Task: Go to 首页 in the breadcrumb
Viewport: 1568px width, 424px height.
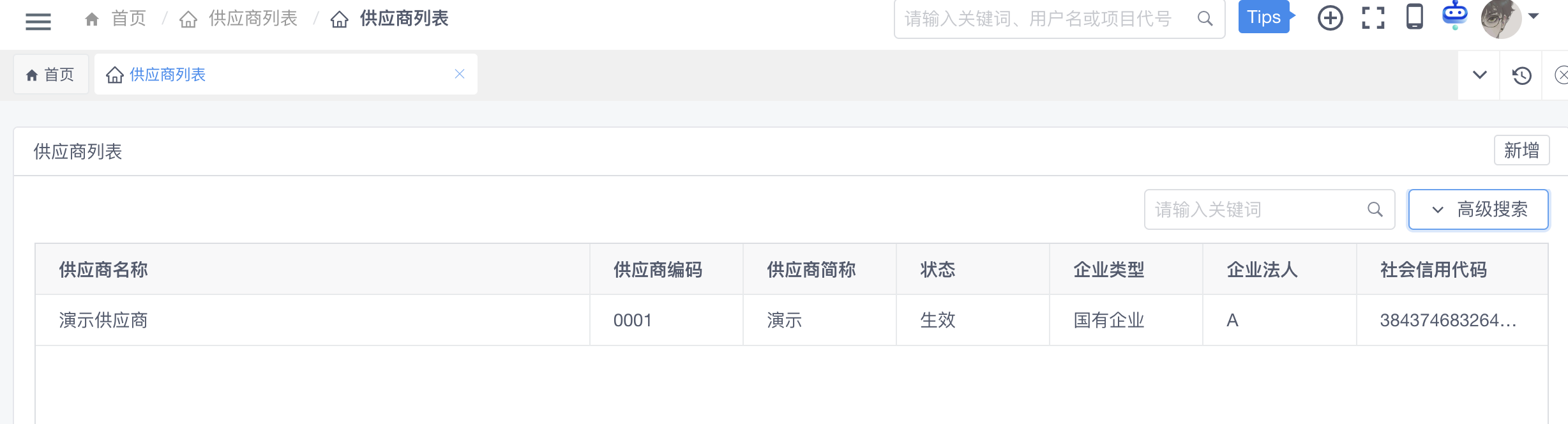Action: point(128,19)
